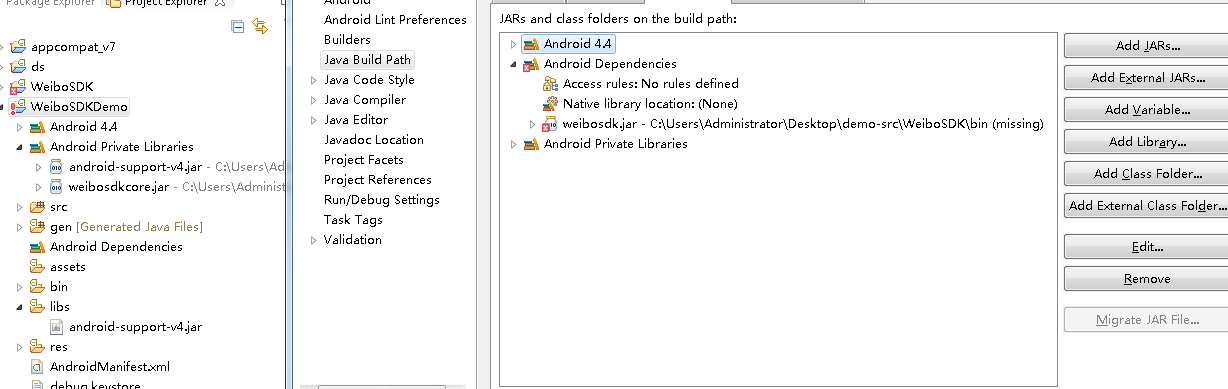This screenshot has height=389, width=1228.
Task: Click the Native library location icon
Action: (550, 104)
